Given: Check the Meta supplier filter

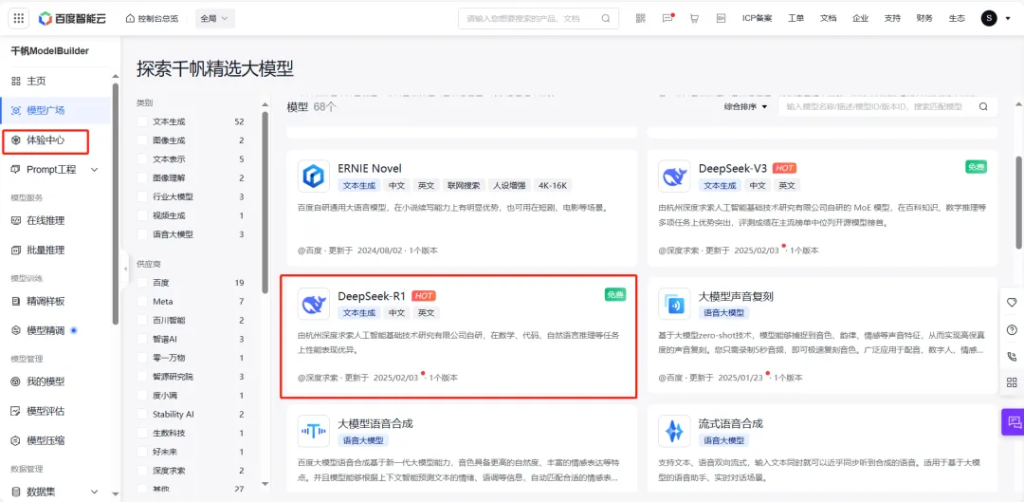Looking at the screenshot, I should pos(142,302).
